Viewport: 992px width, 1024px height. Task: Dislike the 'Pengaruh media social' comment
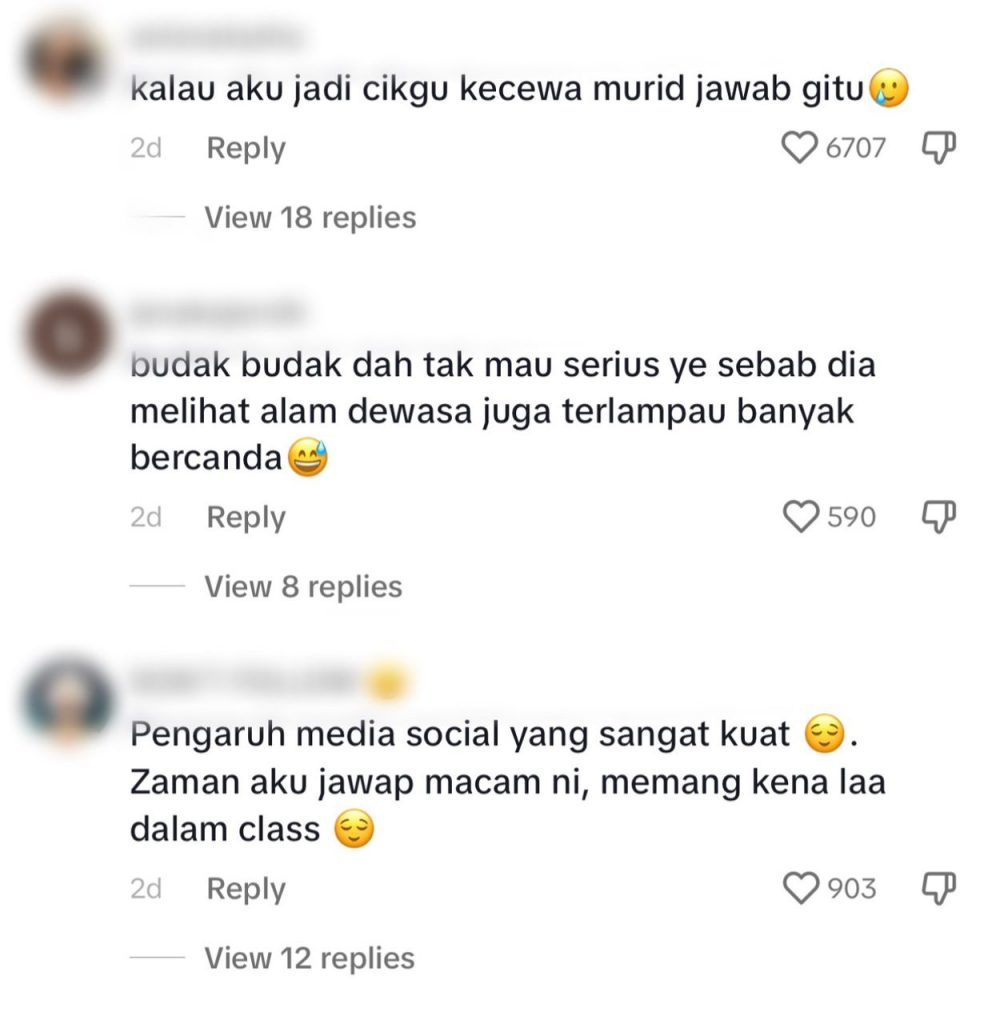[x=938, y=888]
